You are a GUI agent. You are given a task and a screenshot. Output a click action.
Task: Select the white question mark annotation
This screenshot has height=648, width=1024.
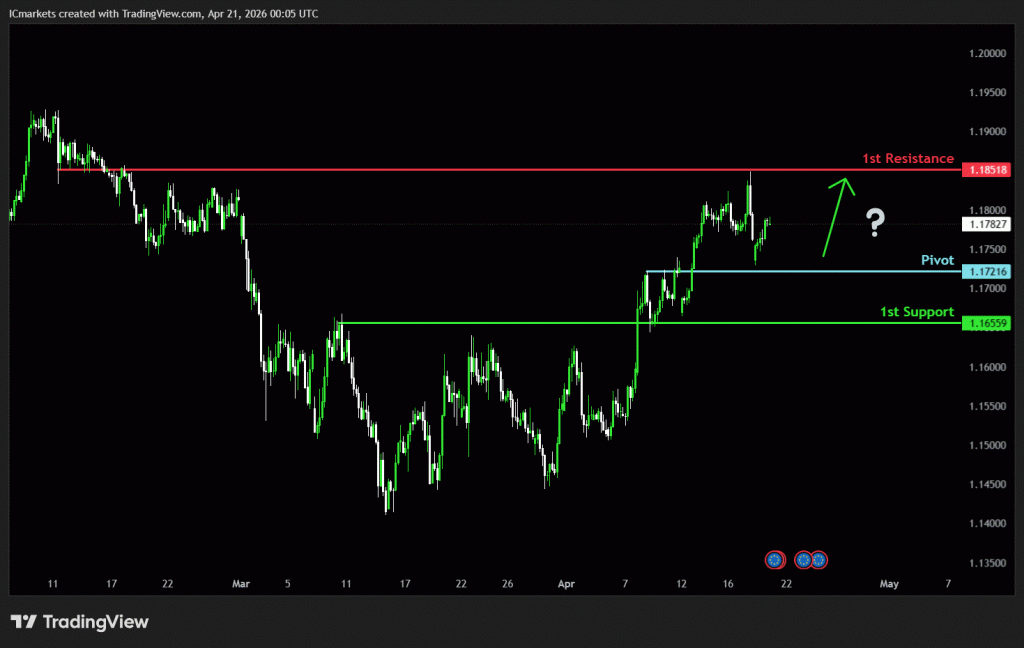(875, 222)
